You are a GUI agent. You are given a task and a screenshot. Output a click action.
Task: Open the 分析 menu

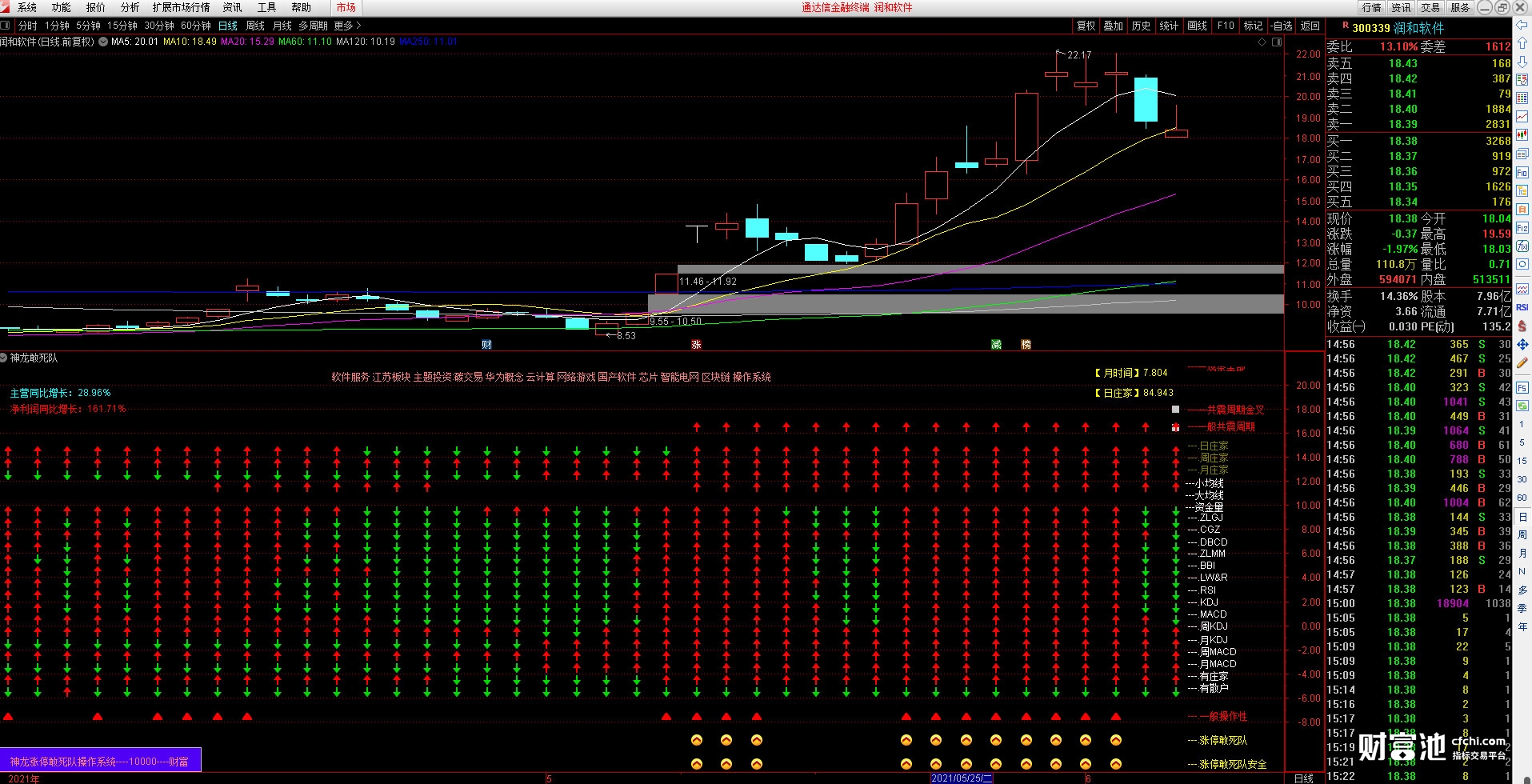tap(130, 7)
